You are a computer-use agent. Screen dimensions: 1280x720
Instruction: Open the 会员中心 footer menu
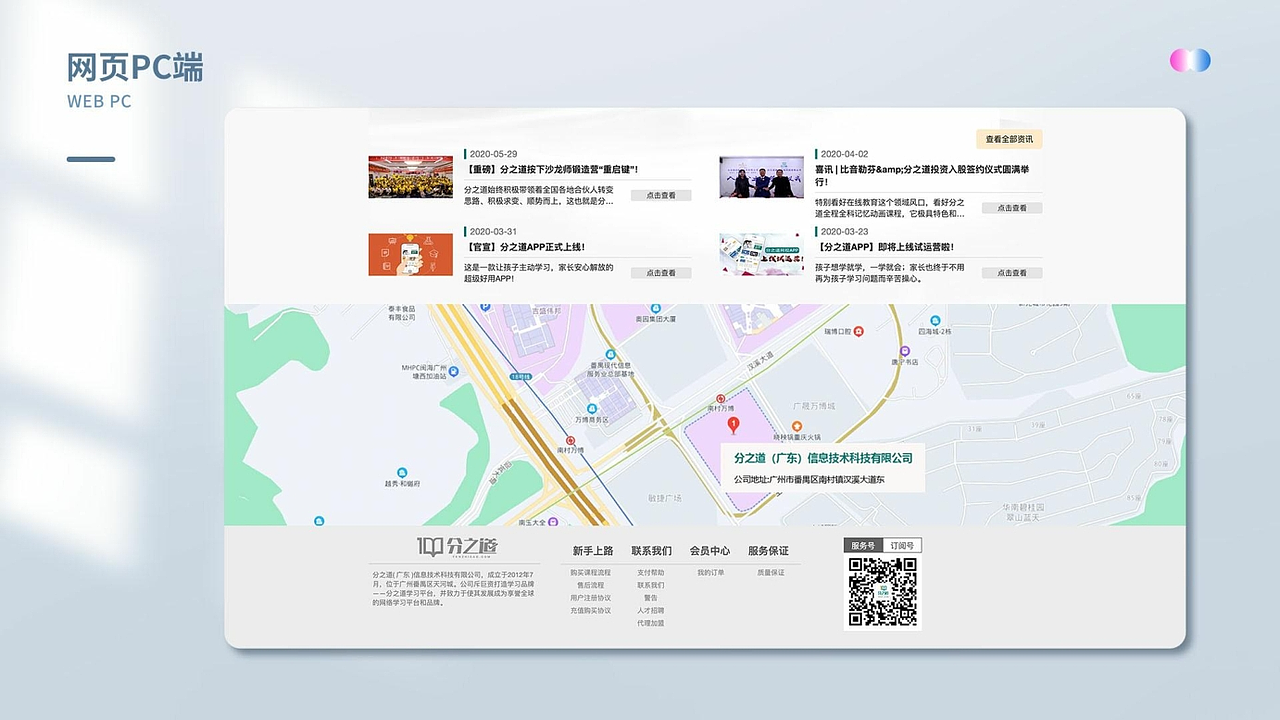pyautogui.click(x=710, y=550)
